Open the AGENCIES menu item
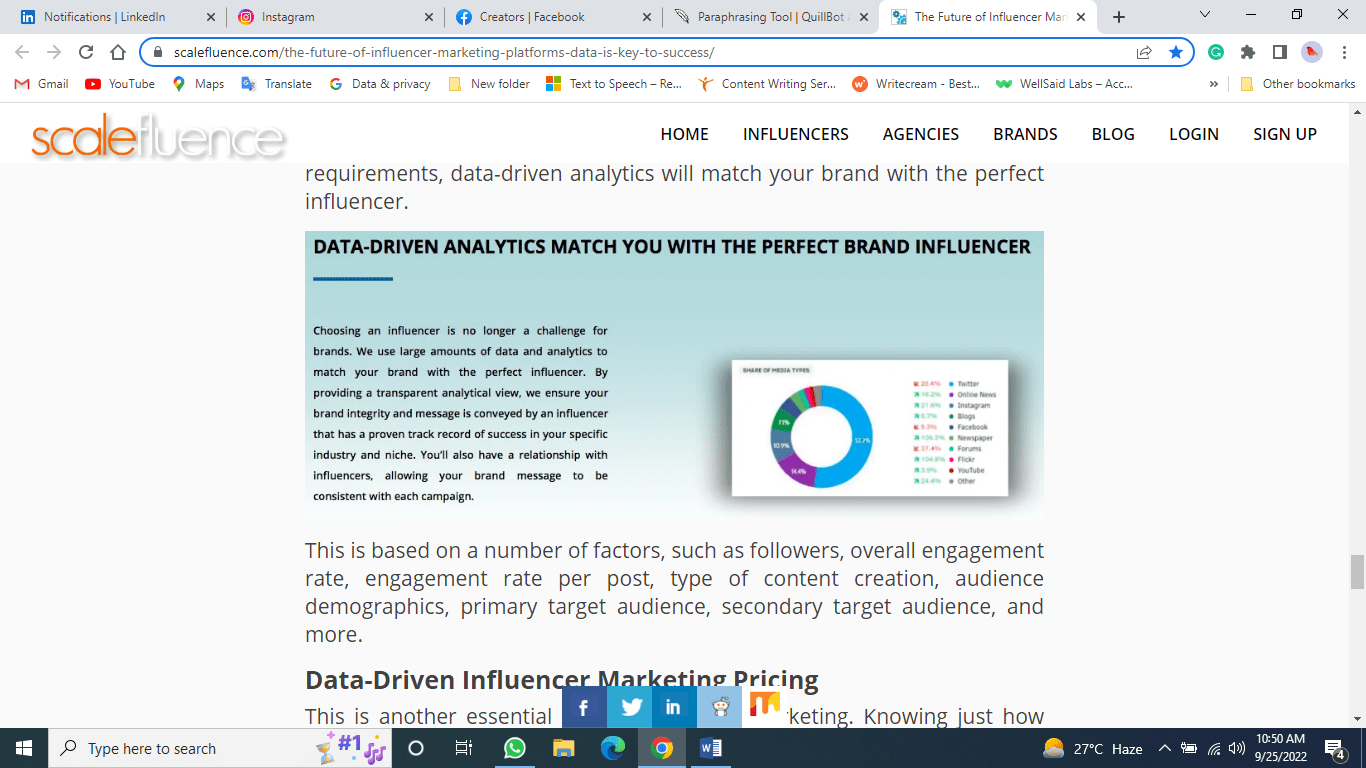Image resolution: width=1366 pixels, height=768 pixels. [921, 134]
